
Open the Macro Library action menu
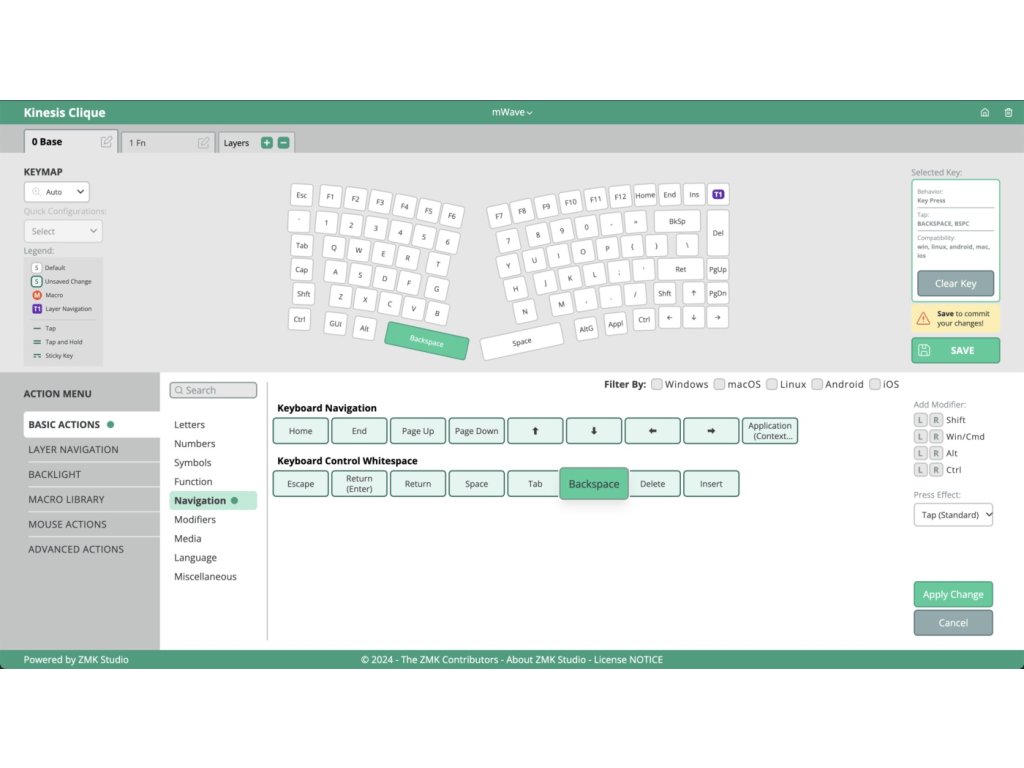(x=66, y=499)
